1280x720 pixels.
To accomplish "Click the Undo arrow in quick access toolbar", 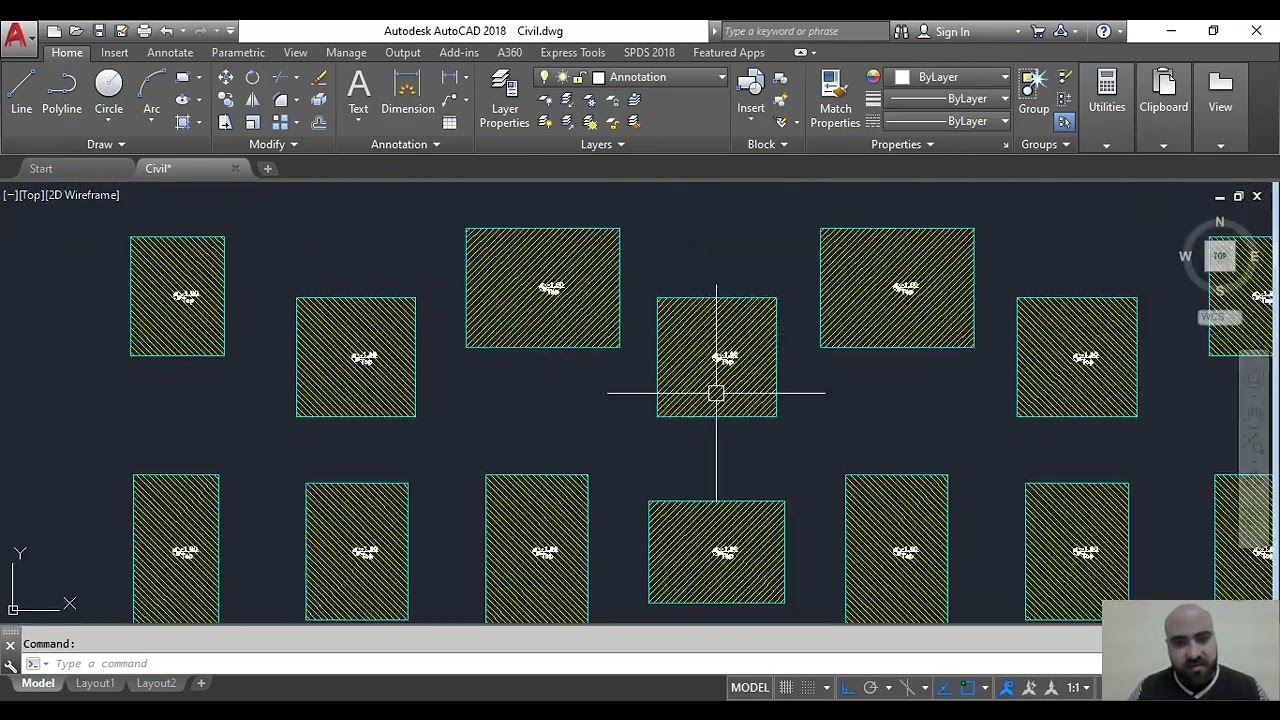I will (166, 31).
